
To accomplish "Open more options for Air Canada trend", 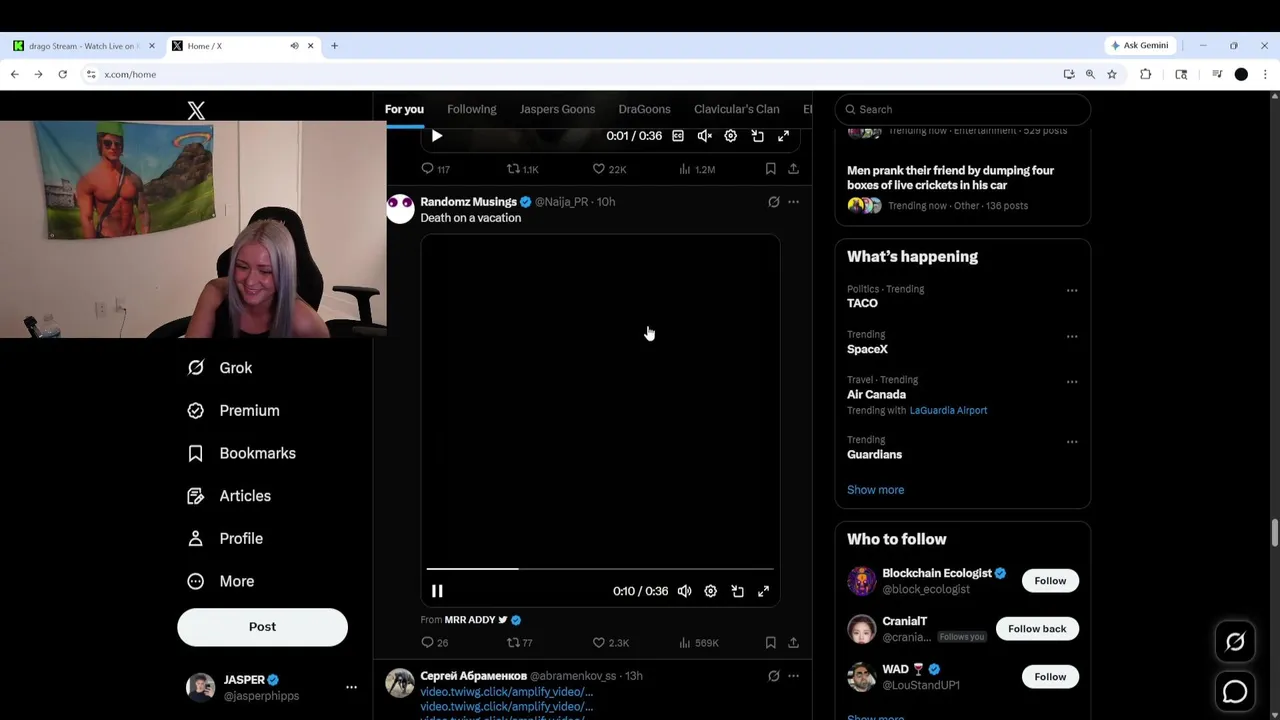I will pyautogui.click(x=1072, y=382).
